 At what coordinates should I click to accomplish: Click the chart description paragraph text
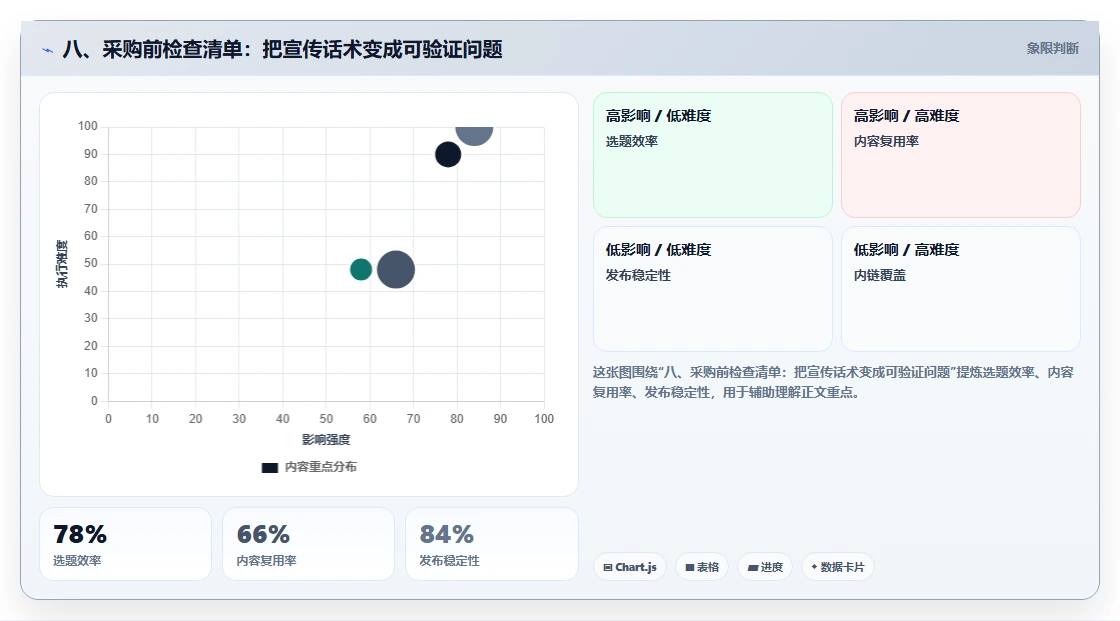(x=833, y=382)
